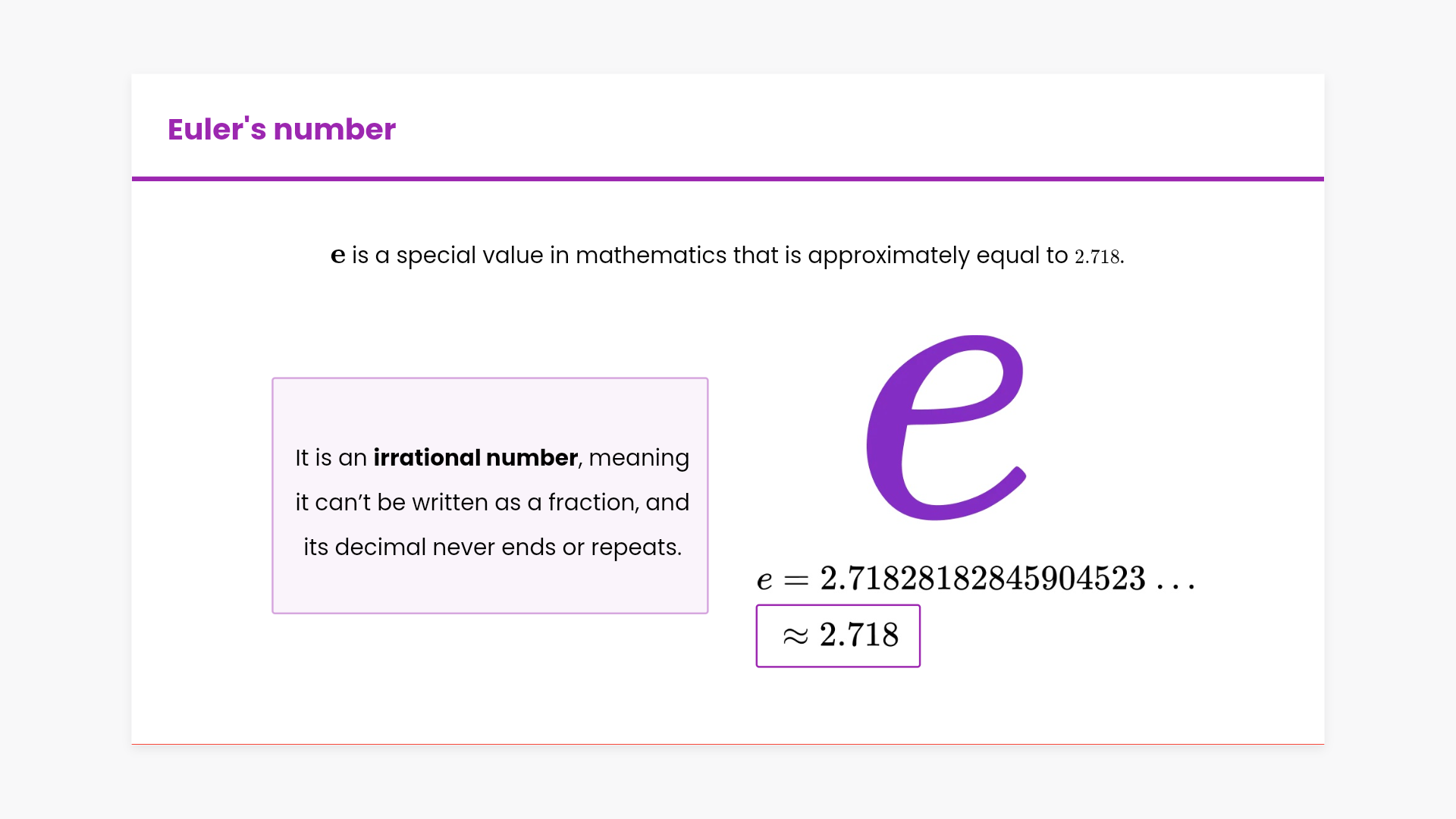Click the line "its decimal never ends or repeats"
This screenshot has width=1456, height=819.
[x=492, y=548]
